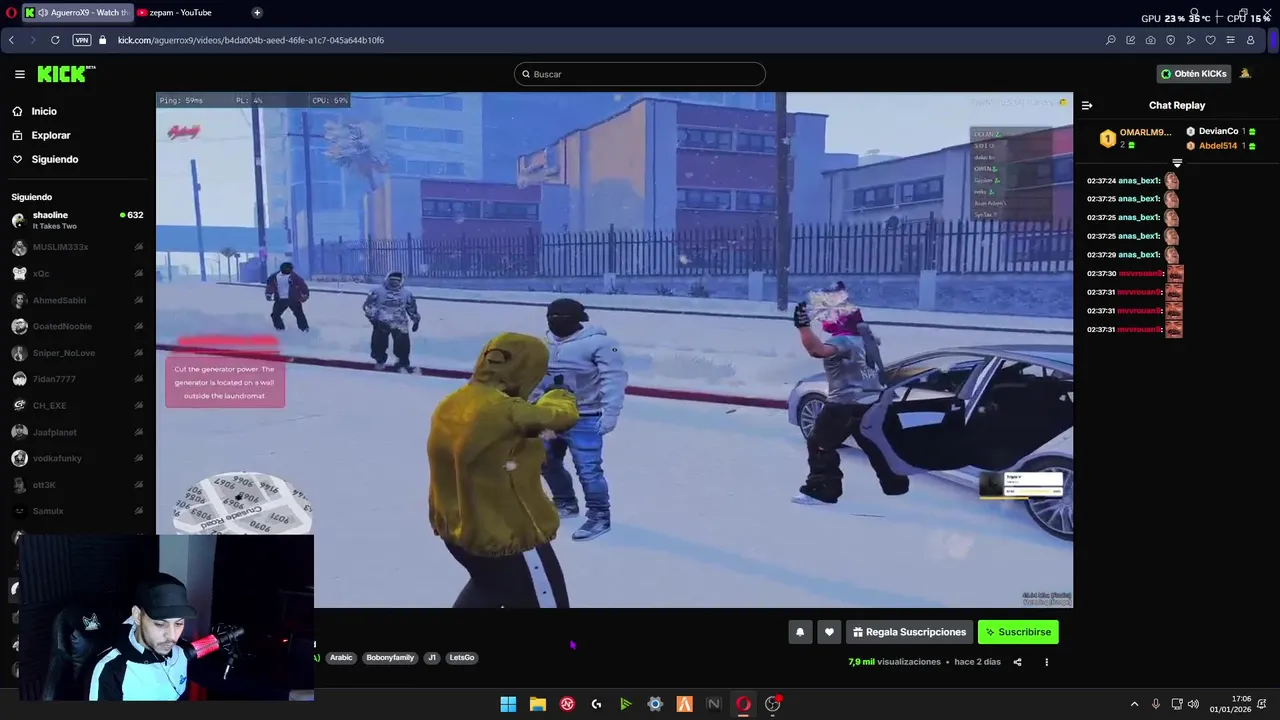Open the Kick hamburger menu
The width and height of the screenshot is (1280, 720).
(19, 74)
